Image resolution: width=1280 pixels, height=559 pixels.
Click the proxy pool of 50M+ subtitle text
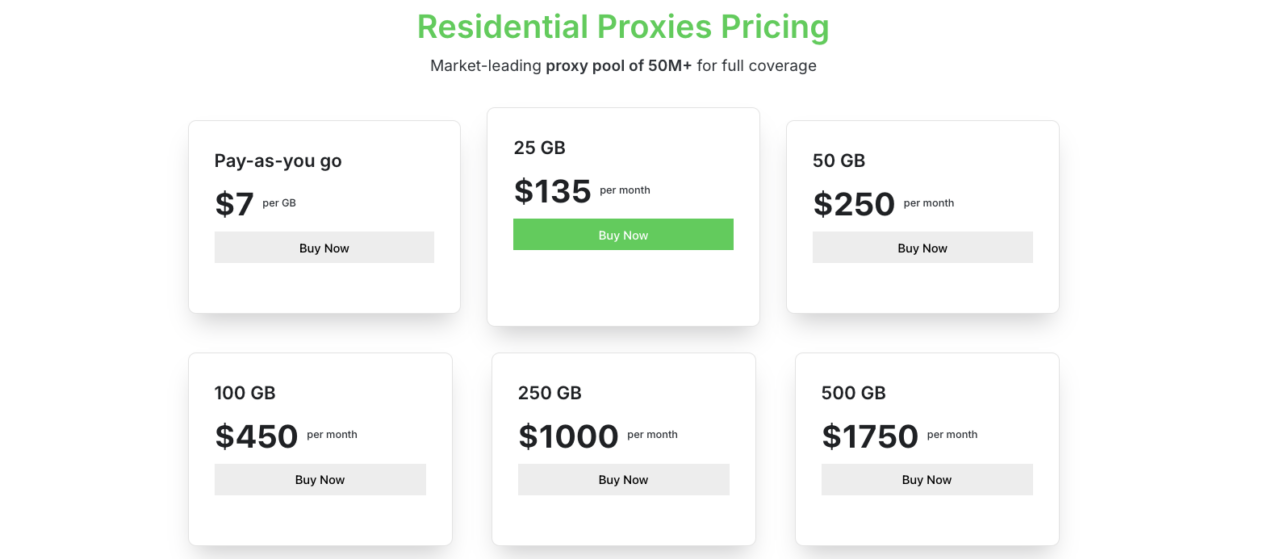tap(619, 66)
